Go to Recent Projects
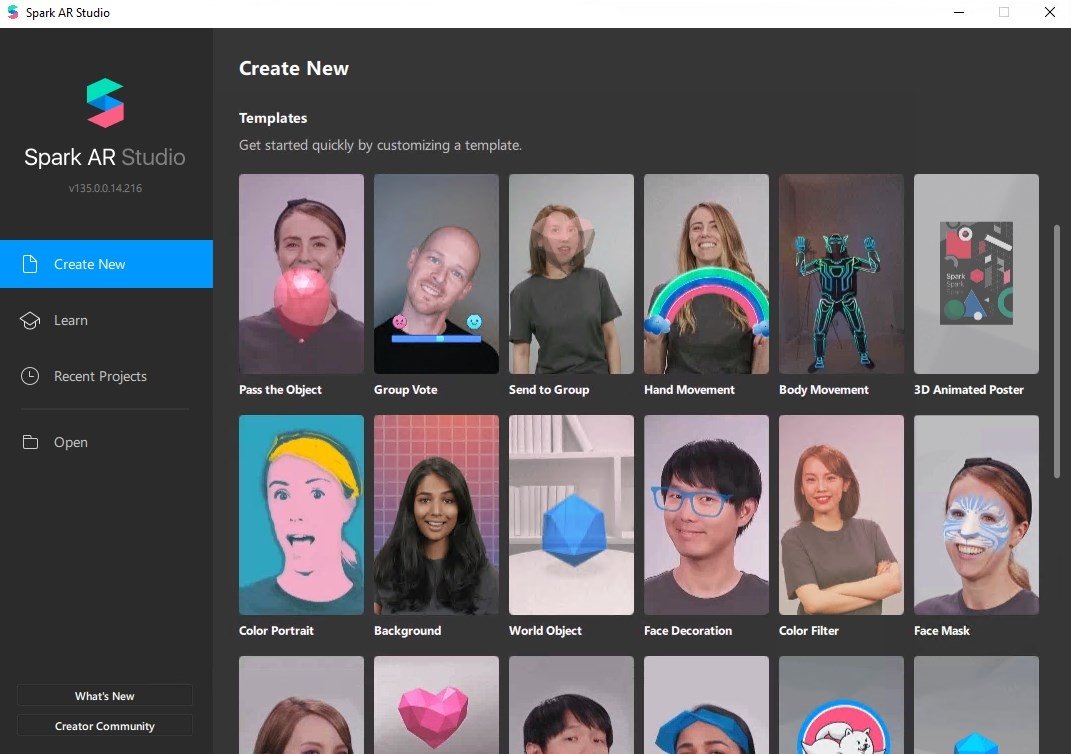The height and width of the screenshot is (754, 1071). [x=100, y=376]
